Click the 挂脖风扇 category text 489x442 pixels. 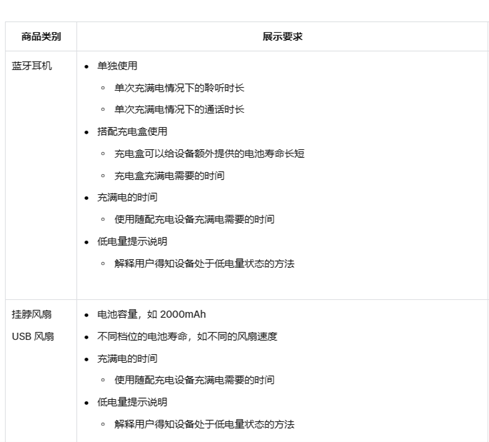point(32,314)
